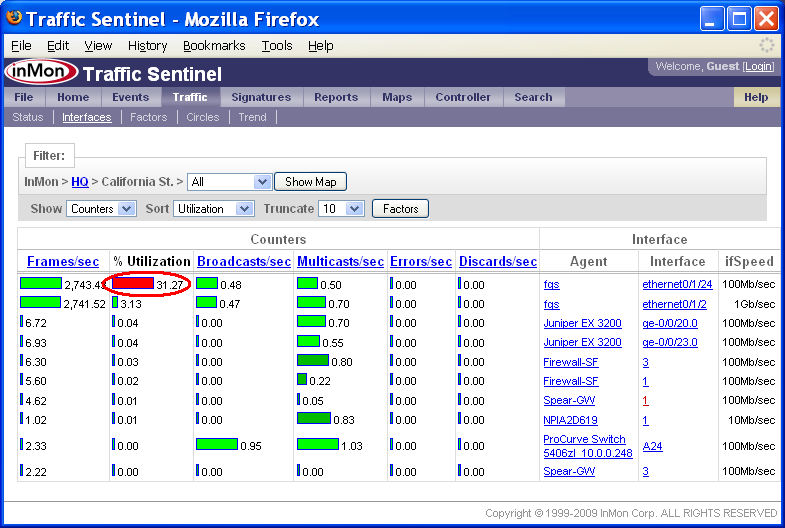Open the Controller tab
This screenshot has height=528, width=785.
[463, 97]
